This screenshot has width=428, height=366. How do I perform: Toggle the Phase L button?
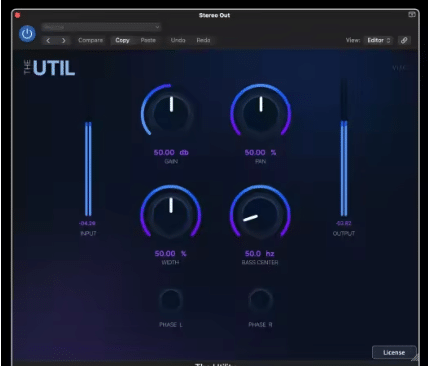point(171,300)
